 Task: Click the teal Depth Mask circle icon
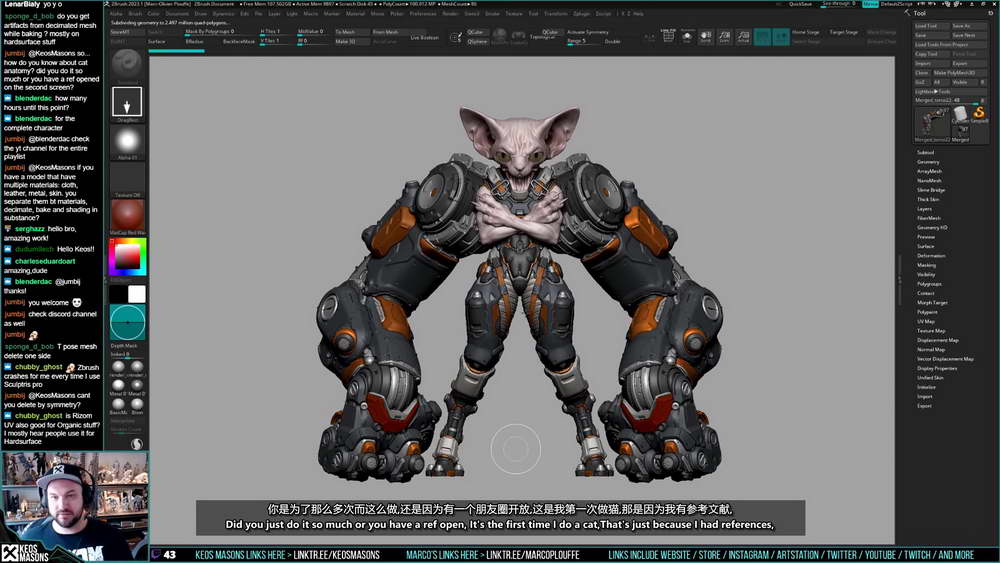(128, 322)
